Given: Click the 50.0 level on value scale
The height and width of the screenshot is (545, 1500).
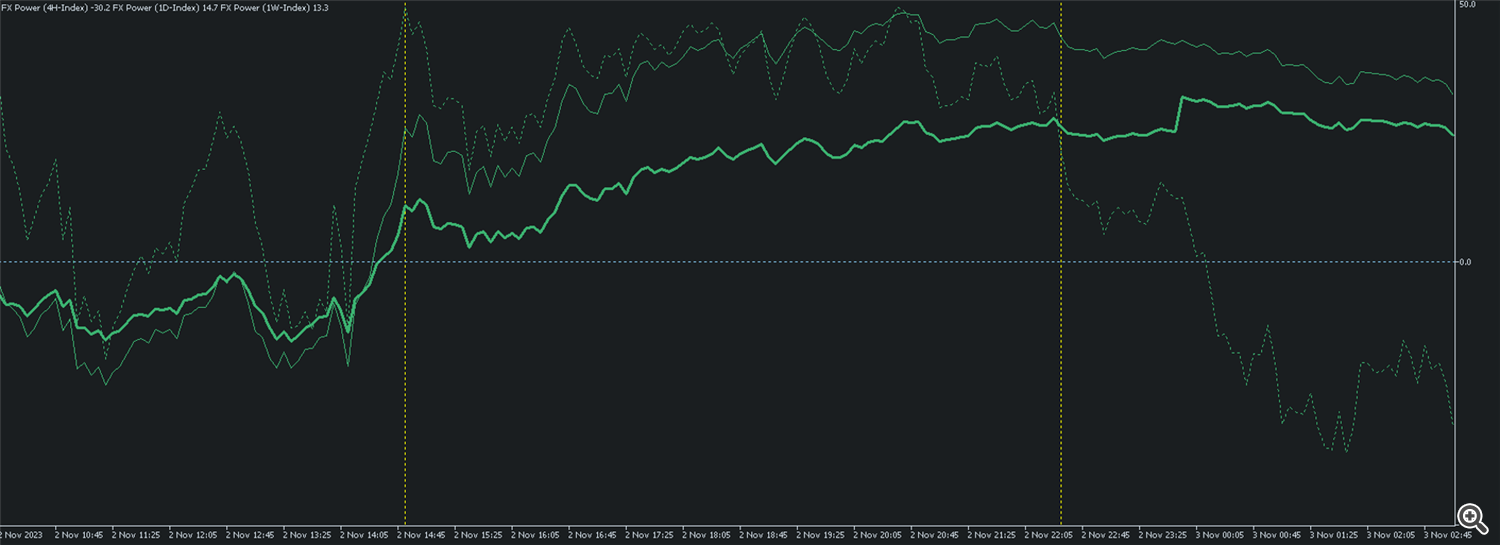Looking at the screenshot, I should (x=1439, y=5).
